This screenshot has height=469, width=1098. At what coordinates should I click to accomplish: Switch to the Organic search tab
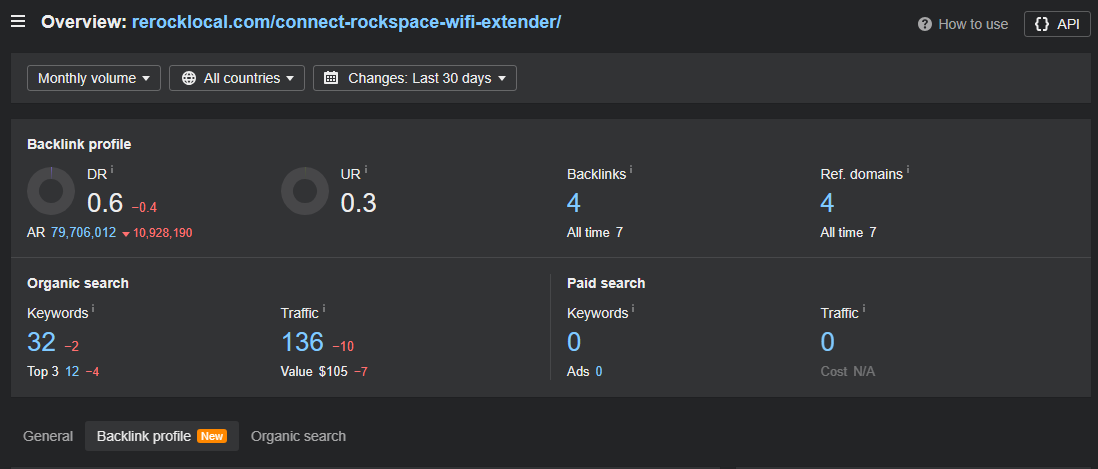[298, 436]
